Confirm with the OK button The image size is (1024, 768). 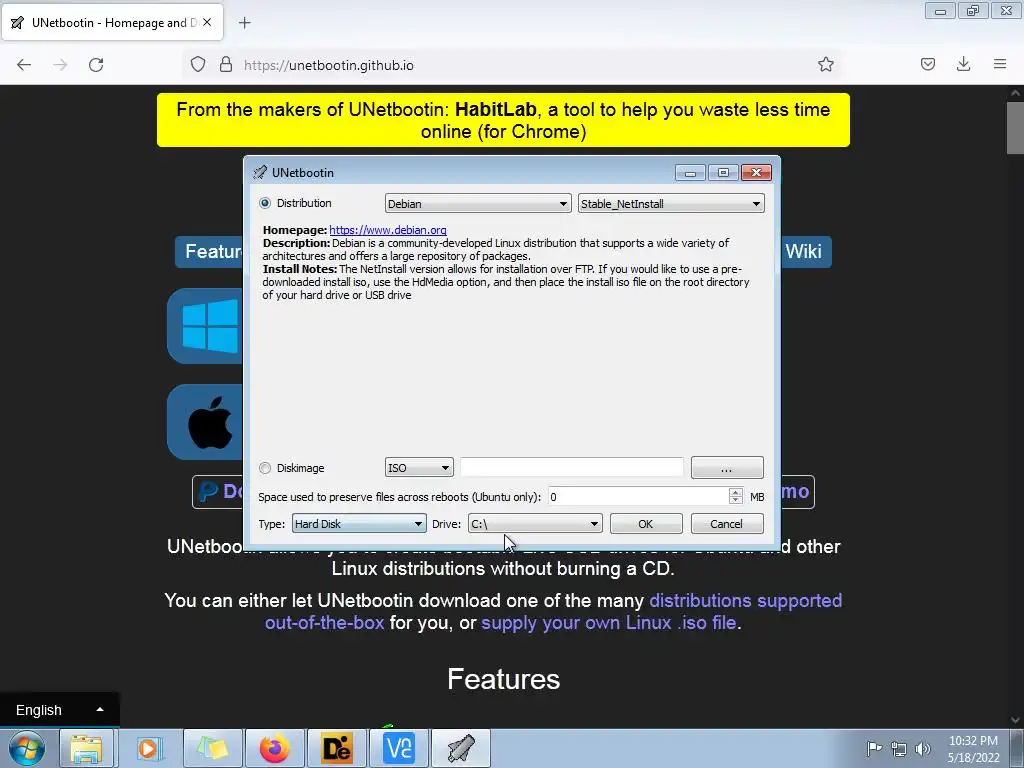646,524
